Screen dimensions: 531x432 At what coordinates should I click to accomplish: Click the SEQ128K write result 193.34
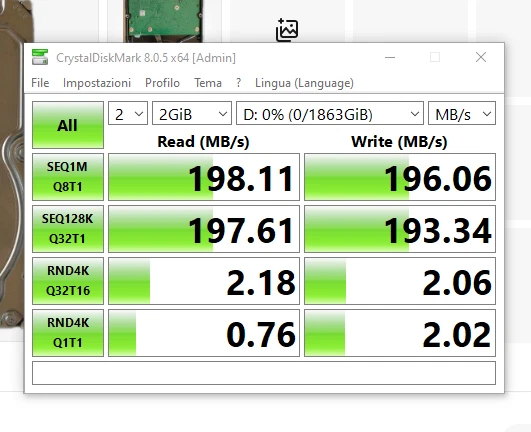click(x=400, y=229)
